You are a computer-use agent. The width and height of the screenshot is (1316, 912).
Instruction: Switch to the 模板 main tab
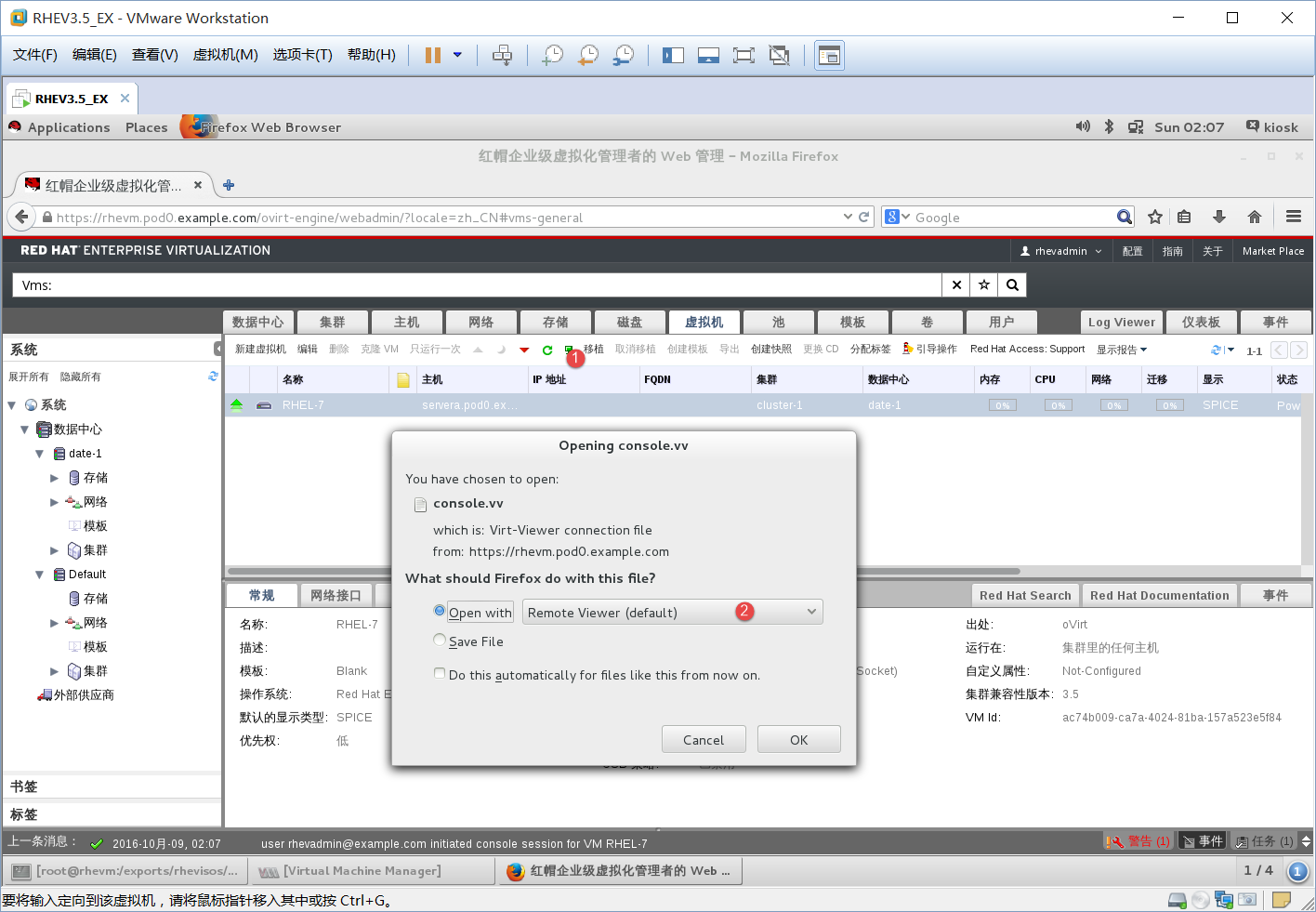click(852, 322)
